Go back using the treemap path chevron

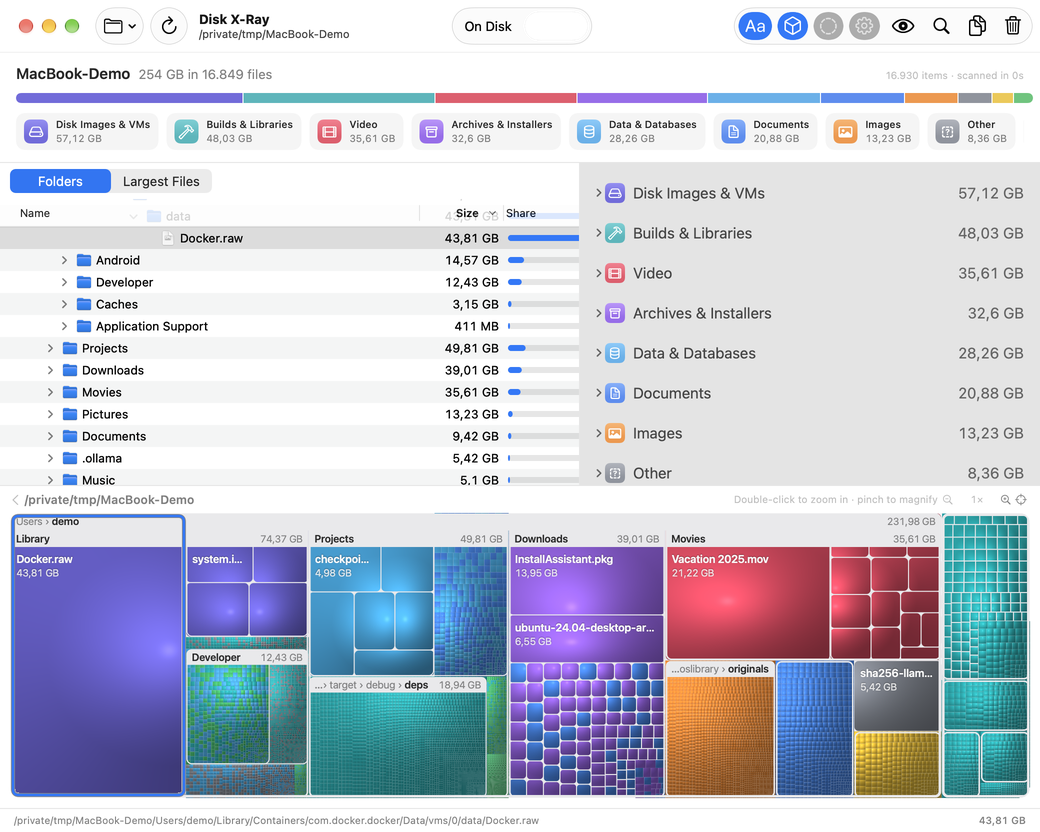(x=15, y=500)
